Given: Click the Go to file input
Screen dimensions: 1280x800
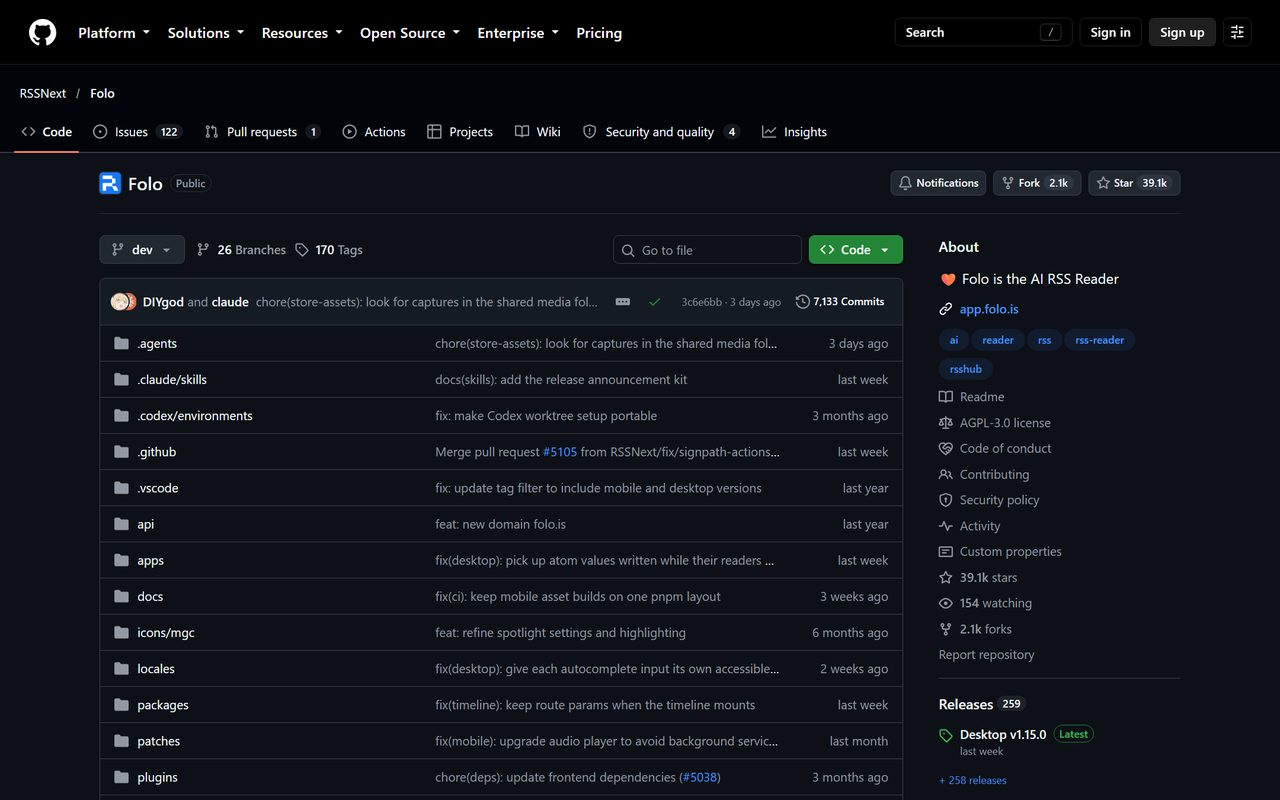Looking at the screenshot, I should 707,250.
